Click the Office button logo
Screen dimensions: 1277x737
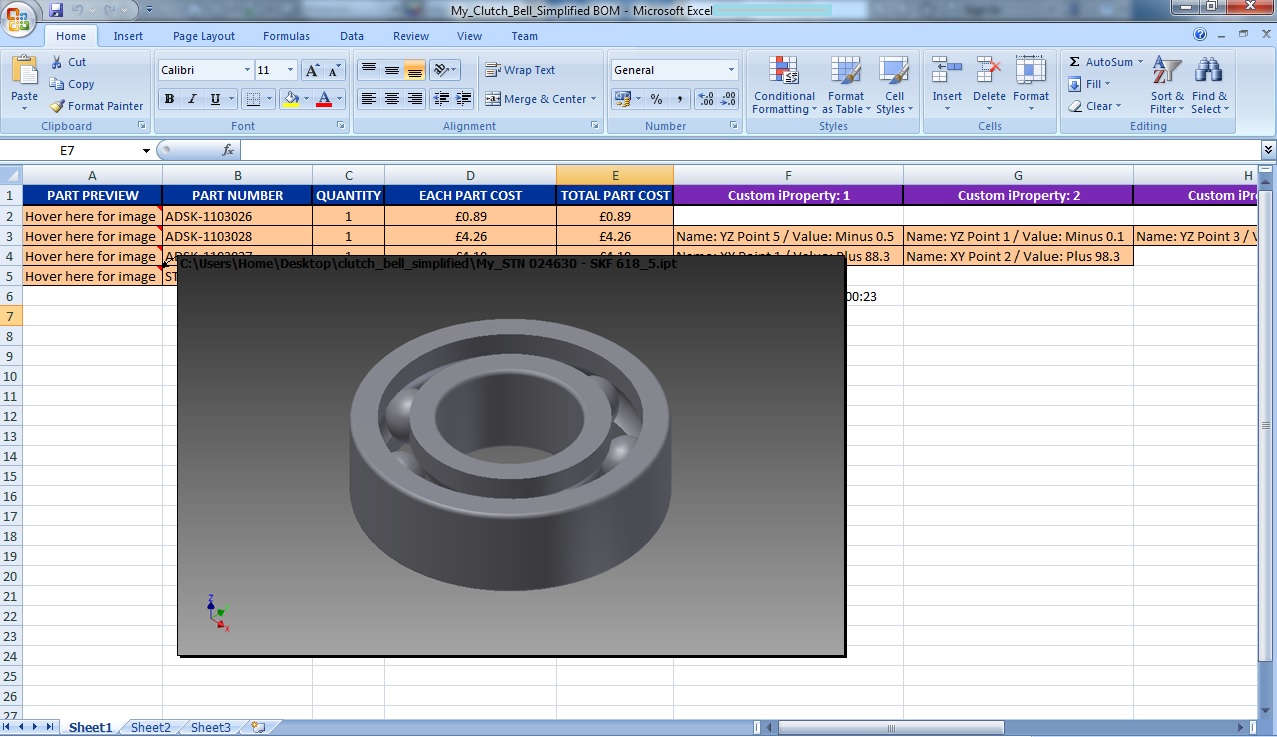click(x=19, y=19)
